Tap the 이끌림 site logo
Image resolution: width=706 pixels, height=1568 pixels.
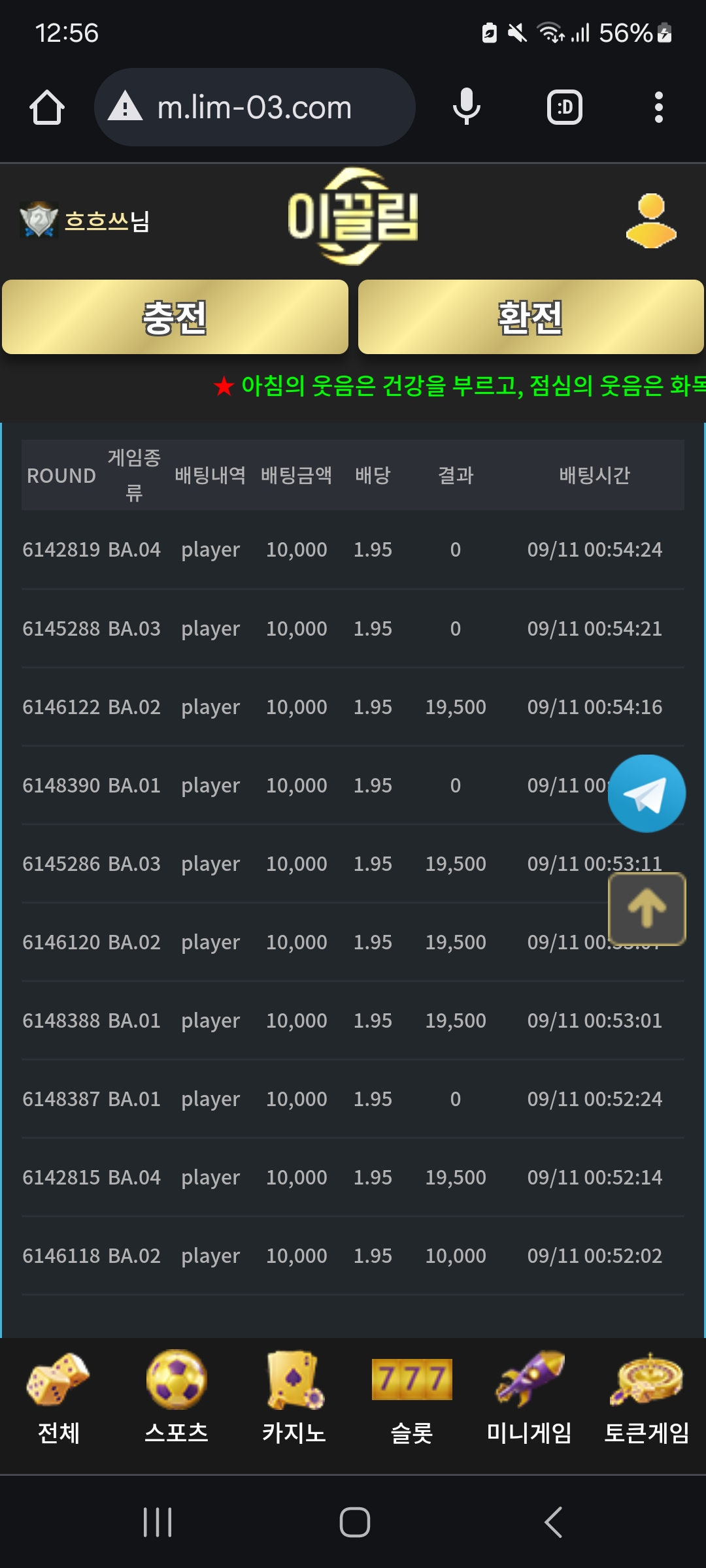pos(353,217)
